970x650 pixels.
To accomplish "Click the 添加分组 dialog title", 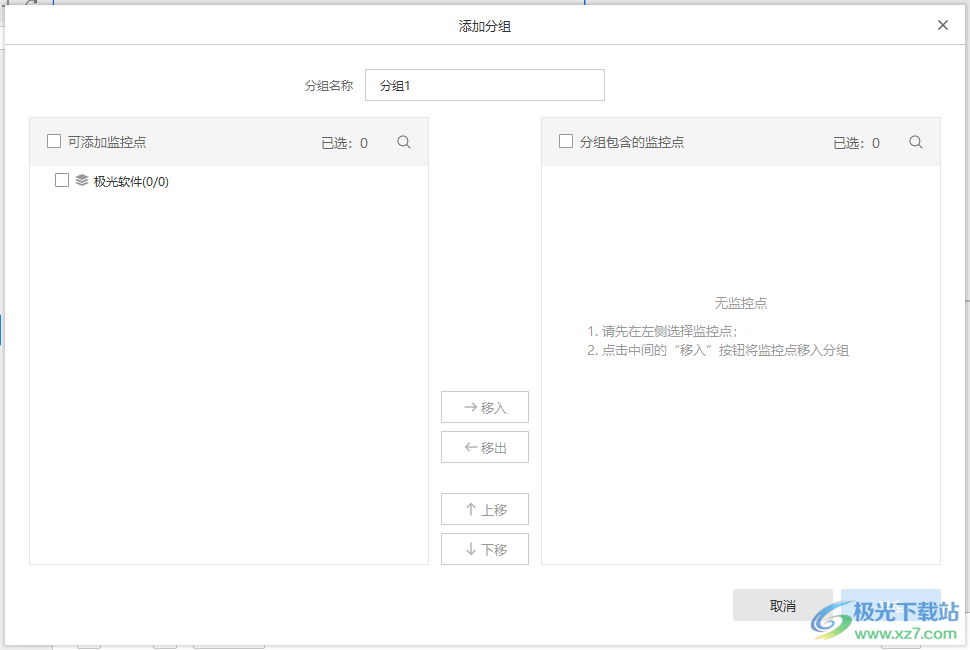I will pyautogui.click(x=485, y=25).
